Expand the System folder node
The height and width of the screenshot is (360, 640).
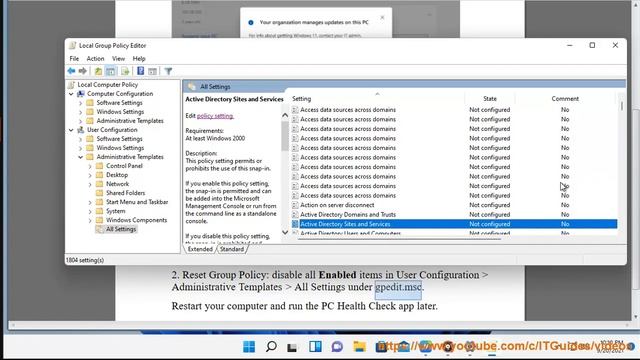90,211
